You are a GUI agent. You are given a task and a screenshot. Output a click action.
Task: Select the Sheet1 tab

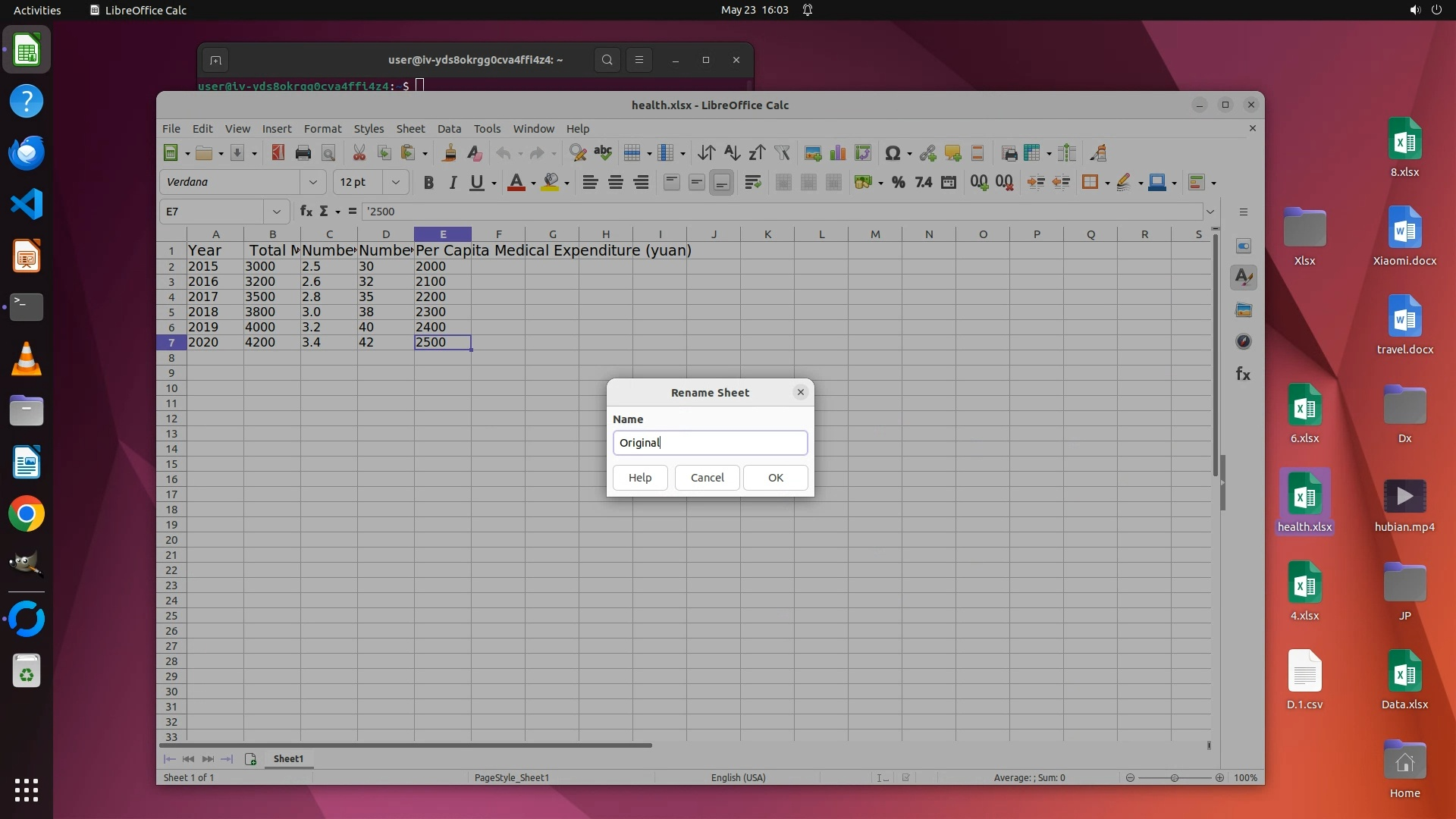coord(288,758)
